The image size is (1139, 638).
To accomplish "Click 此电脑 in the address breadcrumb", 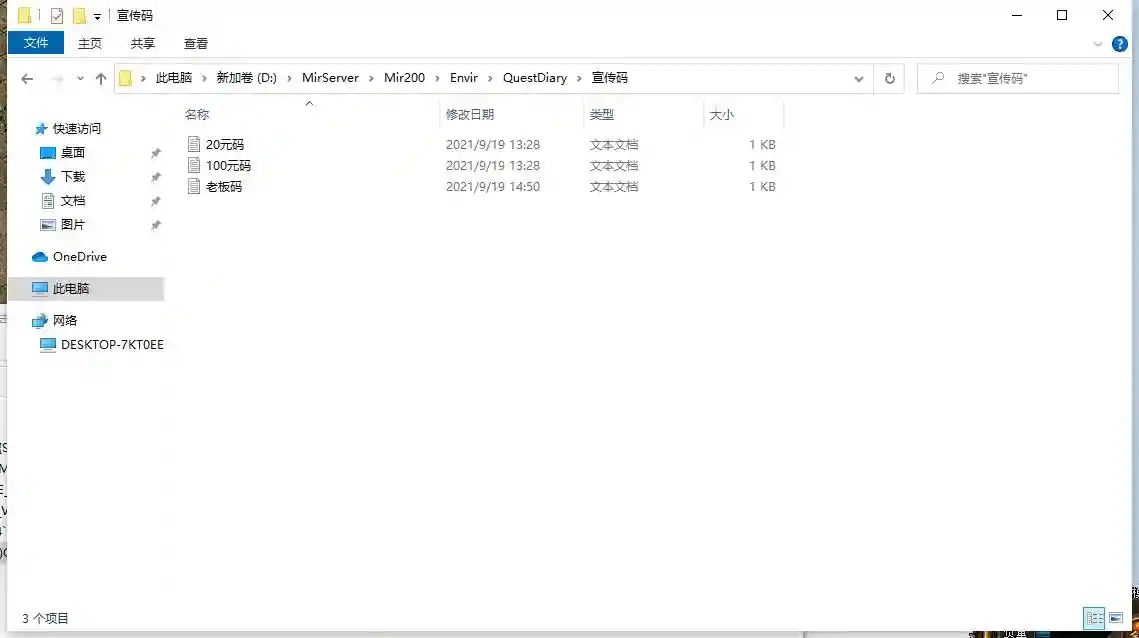I will coord(174,78).
